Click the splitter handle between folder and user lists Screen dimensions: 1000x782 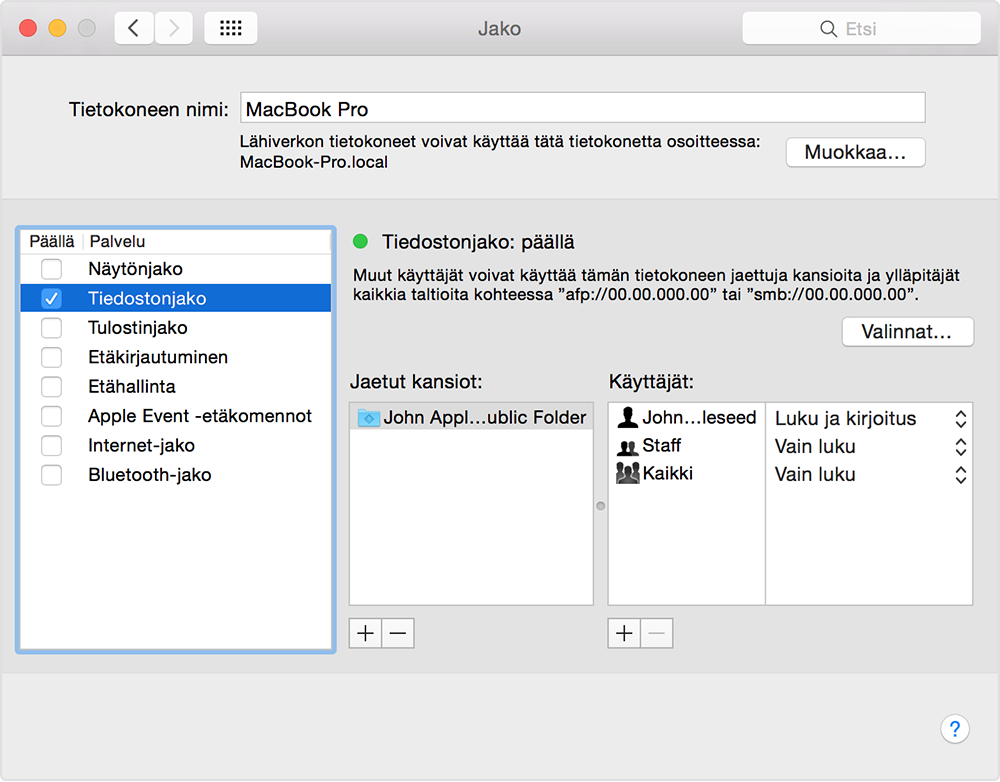[600, 506]
